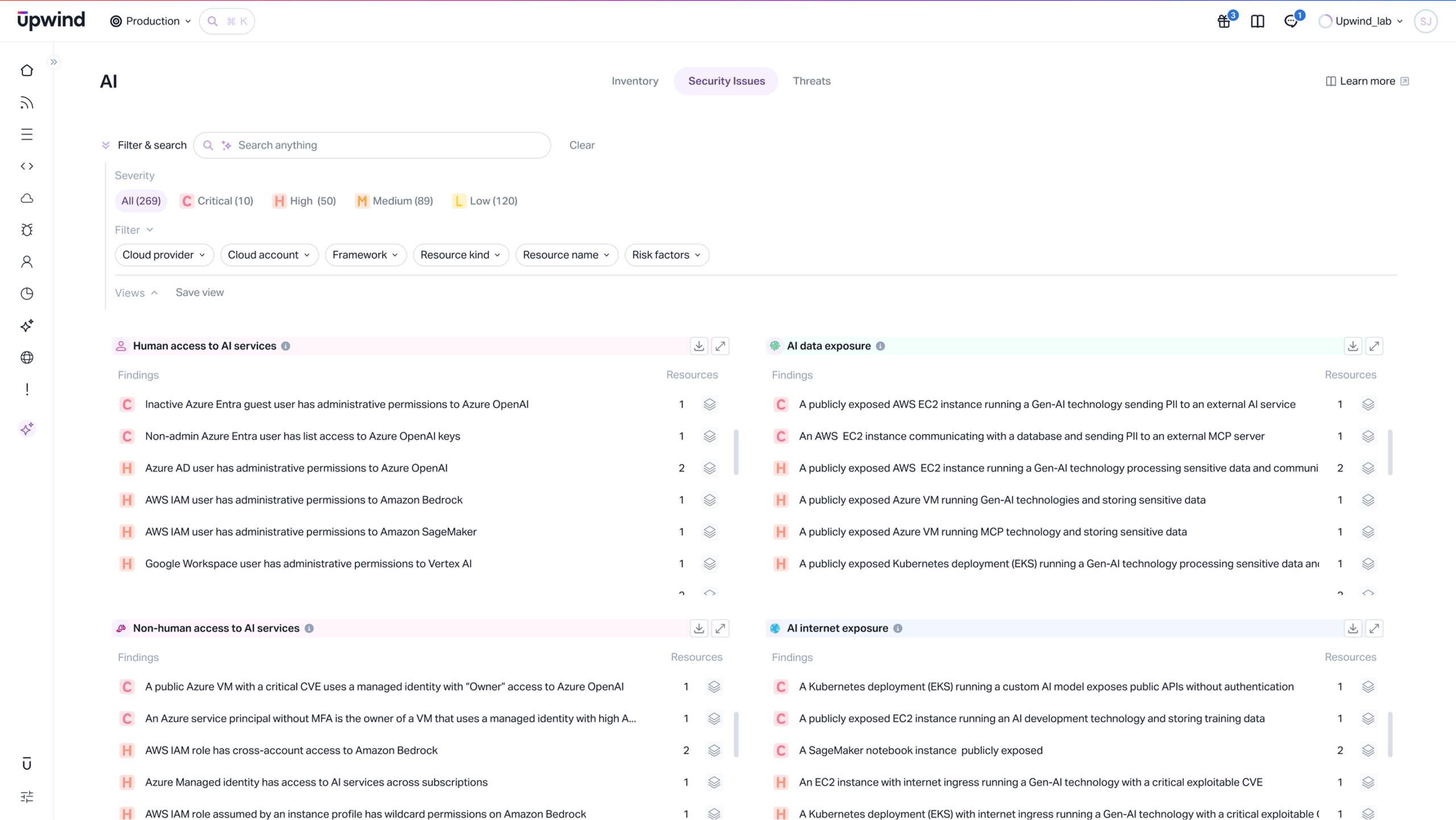Open the Cloud provider filter dropdown
Image resolution: width=1456 pixels, height=820 pixels.
[164, 255]
